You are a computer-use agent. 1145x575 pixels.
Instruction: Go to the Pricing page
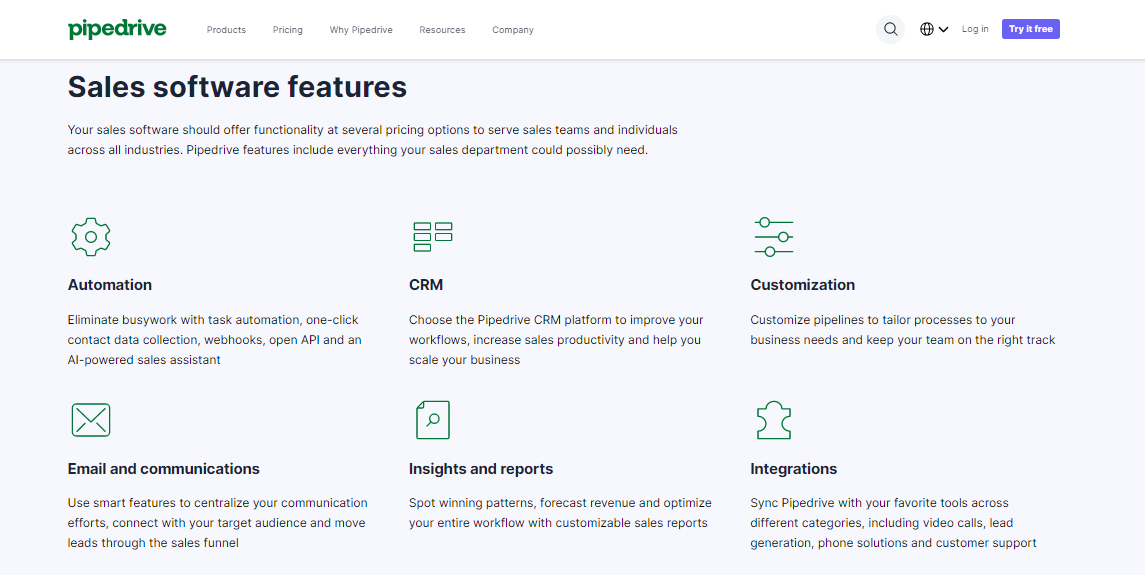click(x=288, y=30)
